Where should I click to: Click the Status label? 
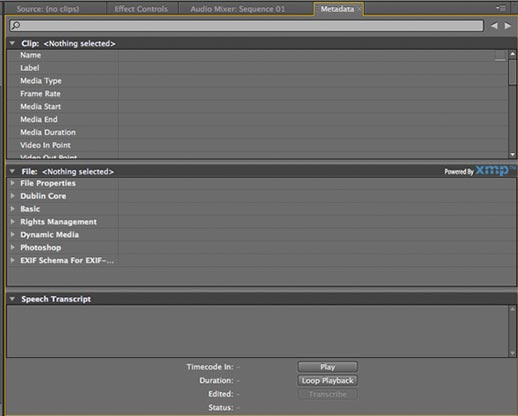pos(221,408)
